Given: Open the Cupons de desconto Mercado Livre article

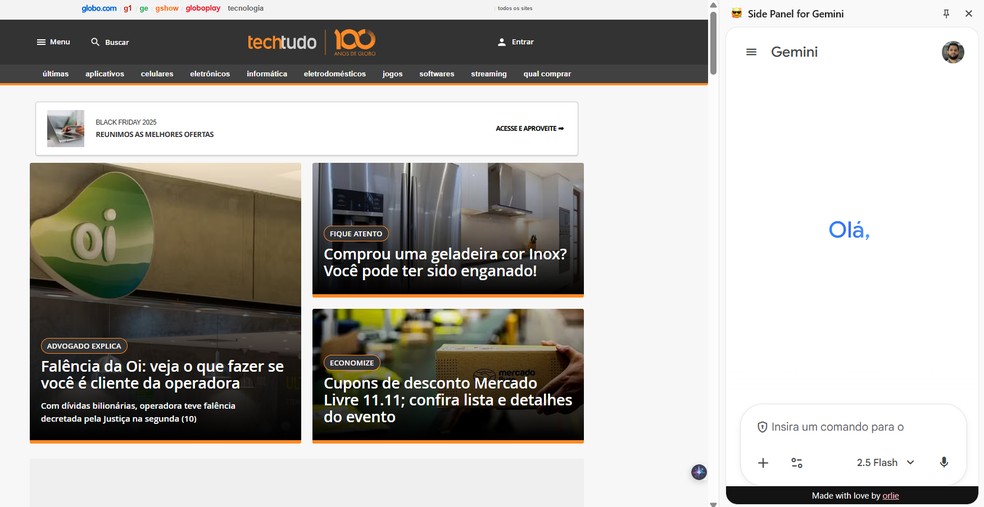Looking at the screenshot, I should [x=448, y=400].
